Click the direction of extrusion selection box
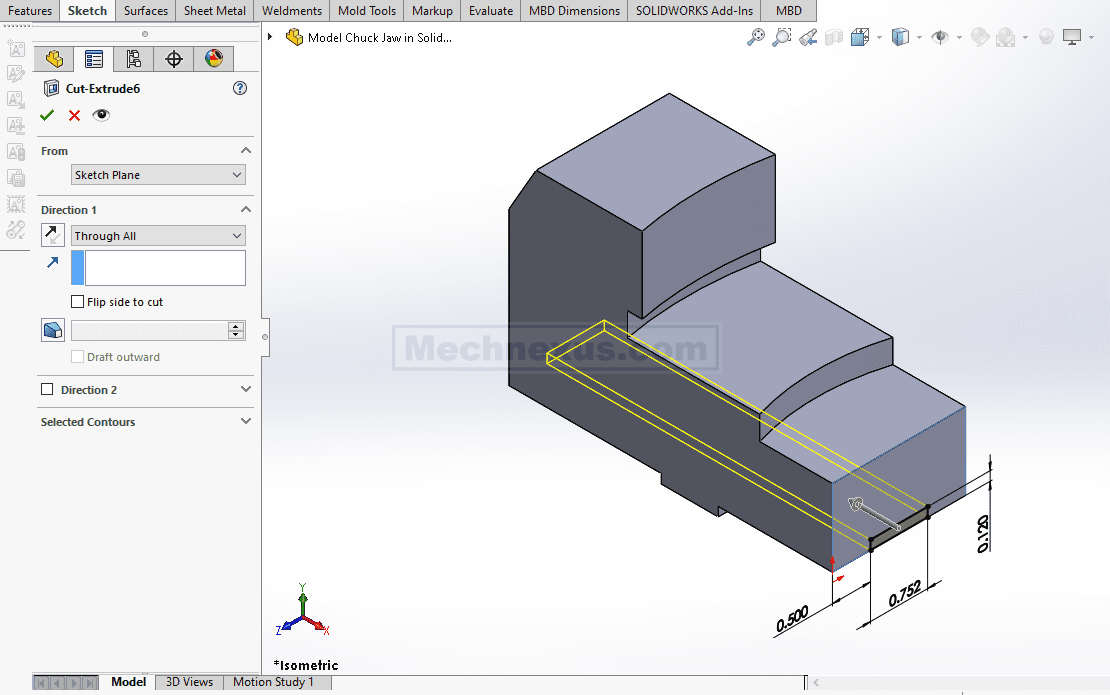1110x695 pixels. click(x=165, y=268)
